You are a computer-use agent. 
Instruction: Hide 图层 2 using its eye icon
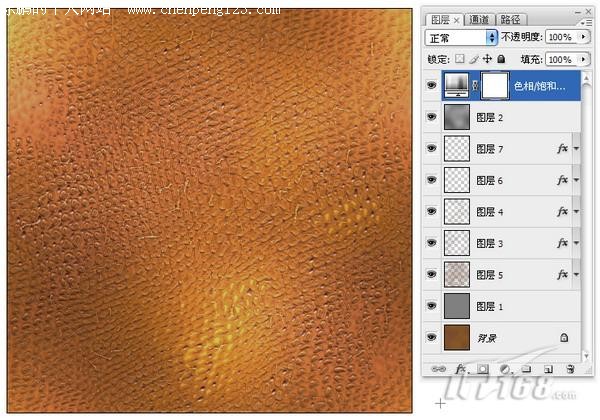432,117
